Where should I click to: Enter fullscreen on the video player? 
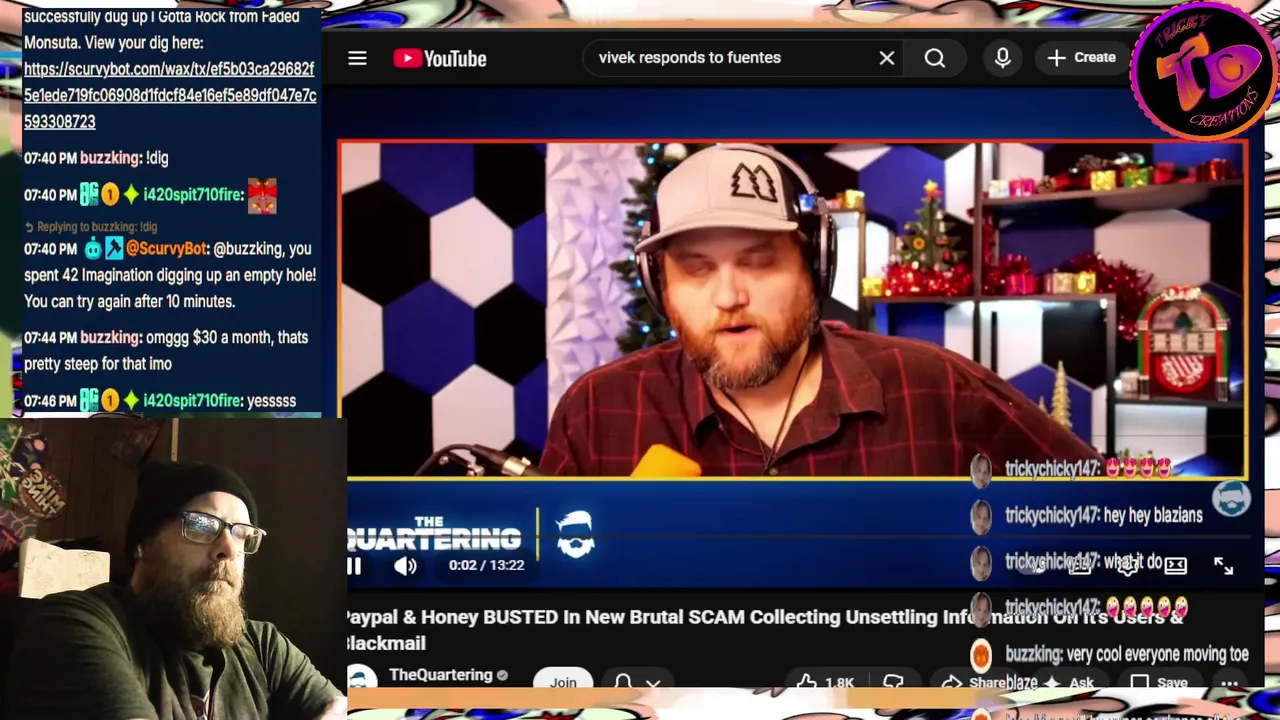pos(1223,566)
